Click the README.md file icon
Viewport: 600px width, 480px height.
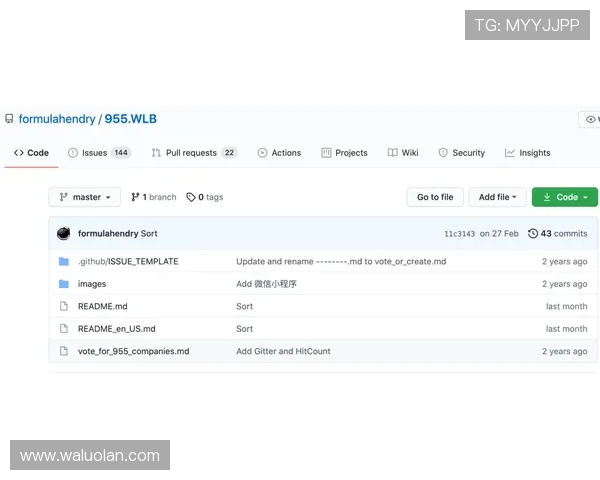pyautogui.click(x=64, y=306)
